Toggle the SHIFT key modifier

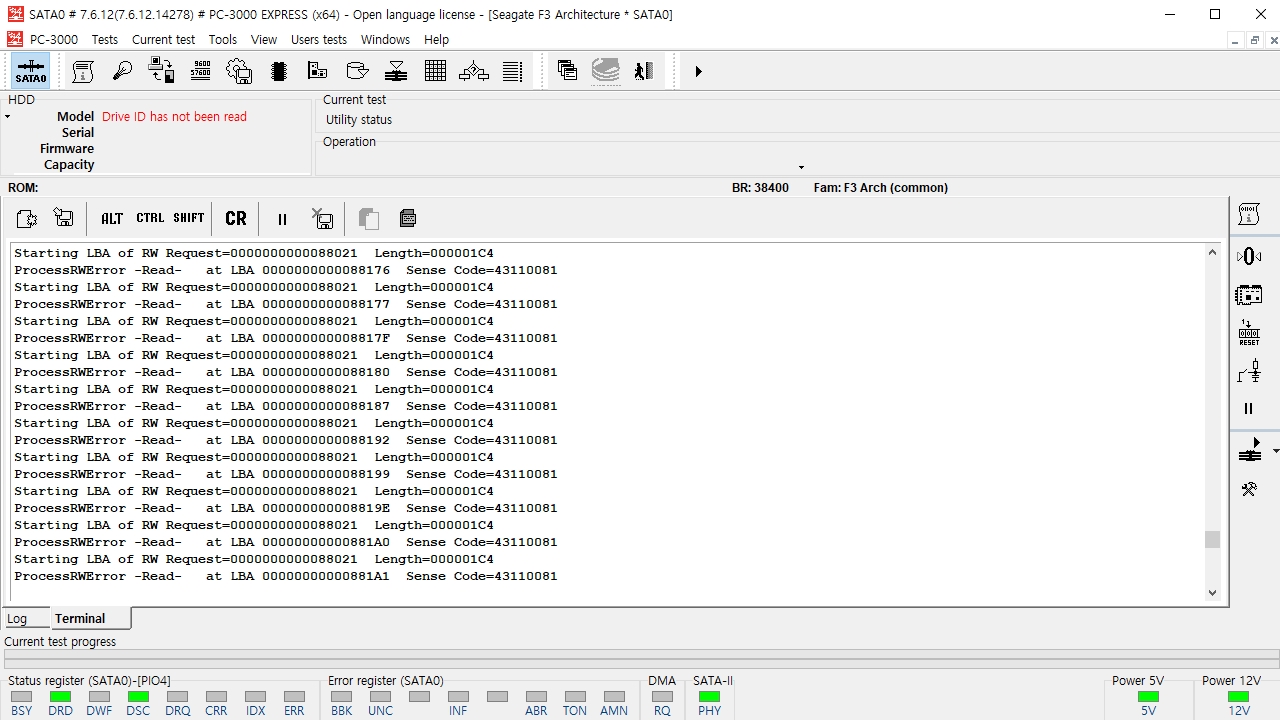click(x=188, y=218)
